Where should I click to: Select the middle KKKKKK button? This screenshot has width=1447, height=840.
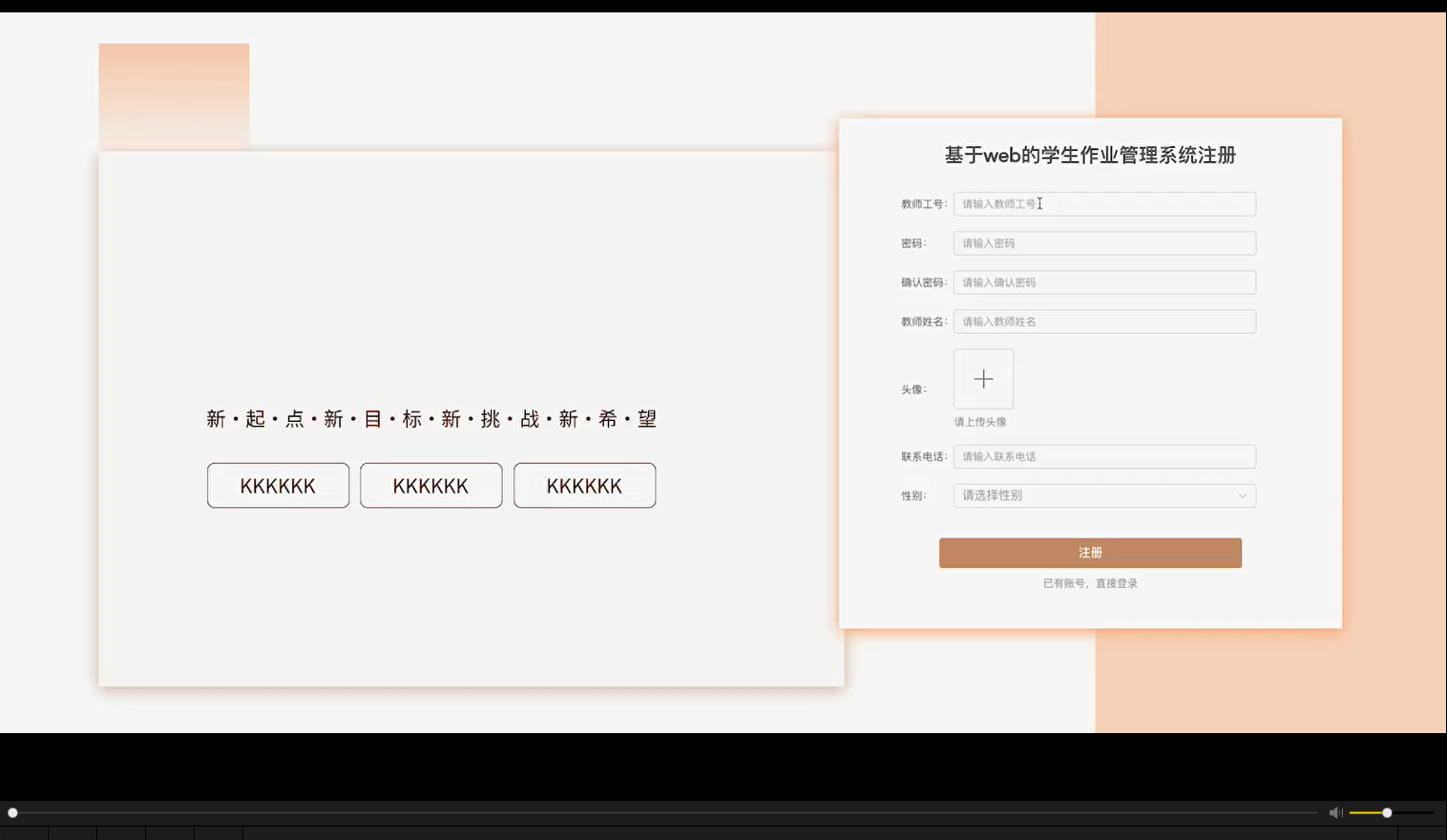click(x=430, y=485)
